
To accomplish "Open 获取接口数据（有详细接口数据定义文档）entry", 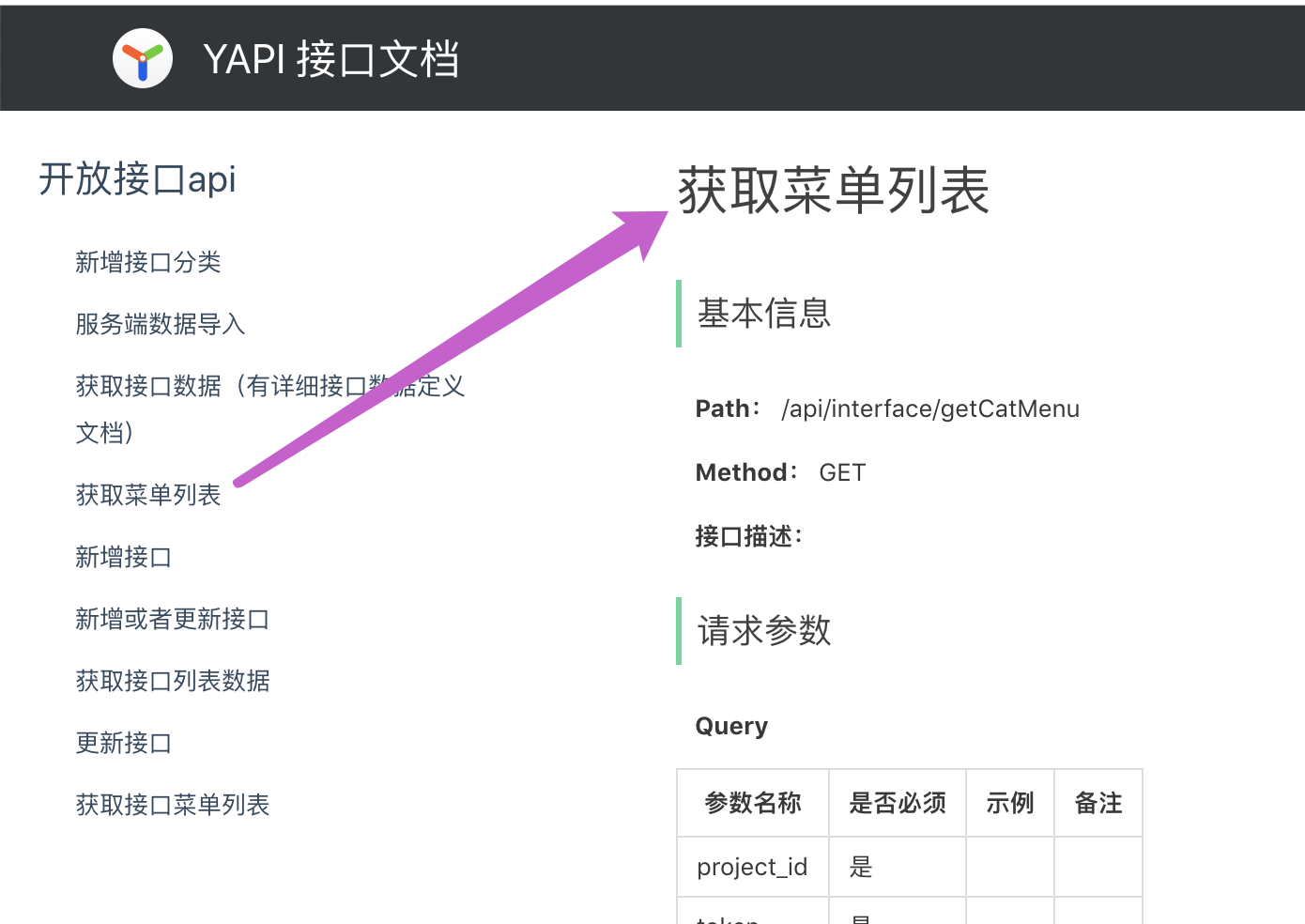I will pyautogui.click(x=270, y=386).
